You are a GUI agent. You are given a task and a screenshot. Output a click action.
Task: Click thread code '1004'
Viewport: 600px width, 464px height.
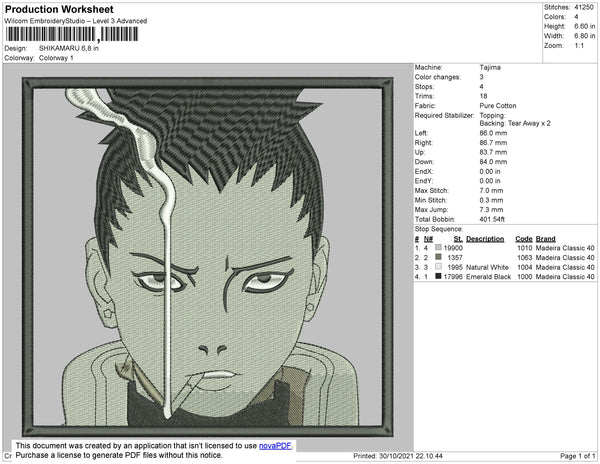[x=525, y=267]
